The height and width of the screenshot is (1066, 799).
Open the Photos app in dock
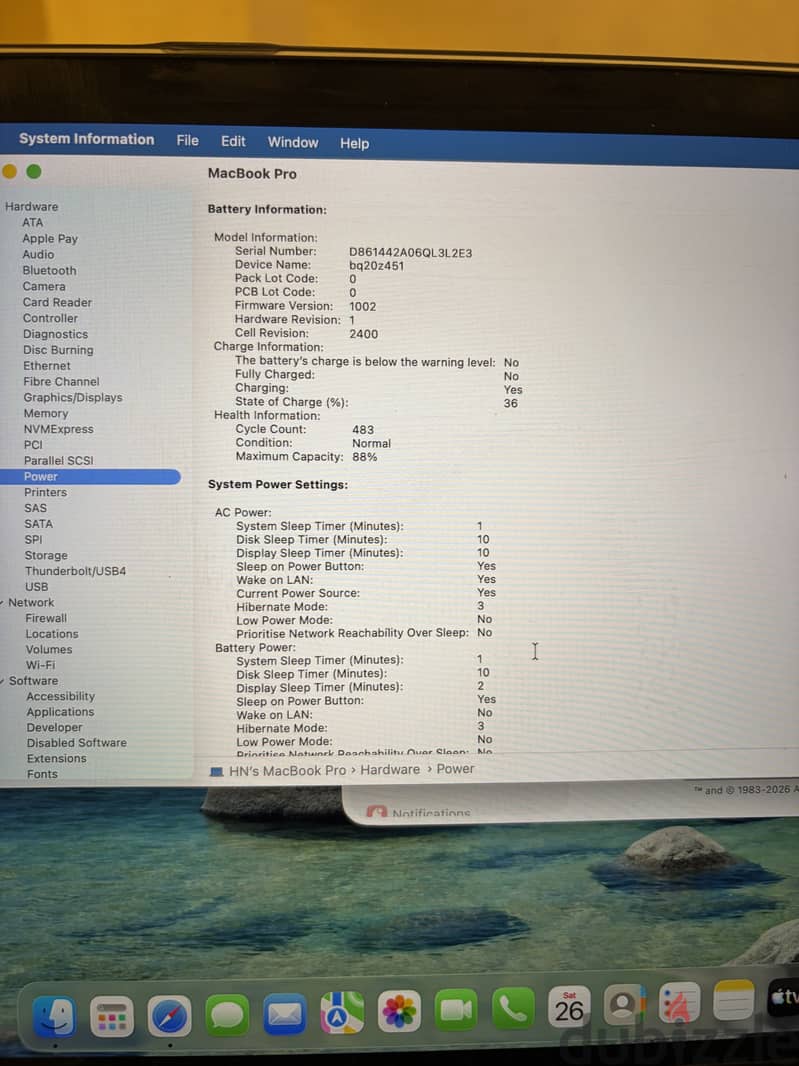[399, 1012]
